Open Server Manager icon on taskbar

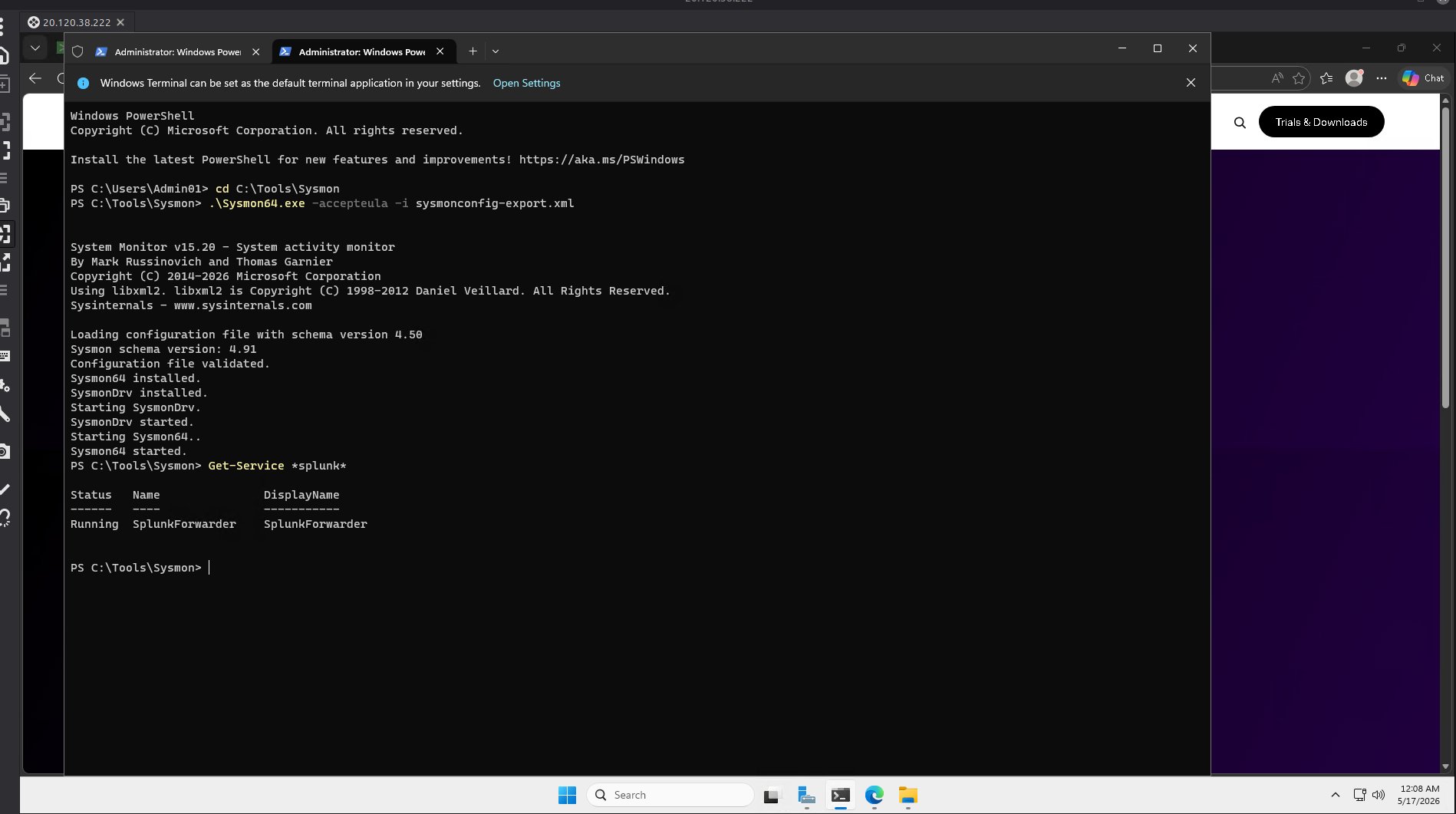point(806,795)
